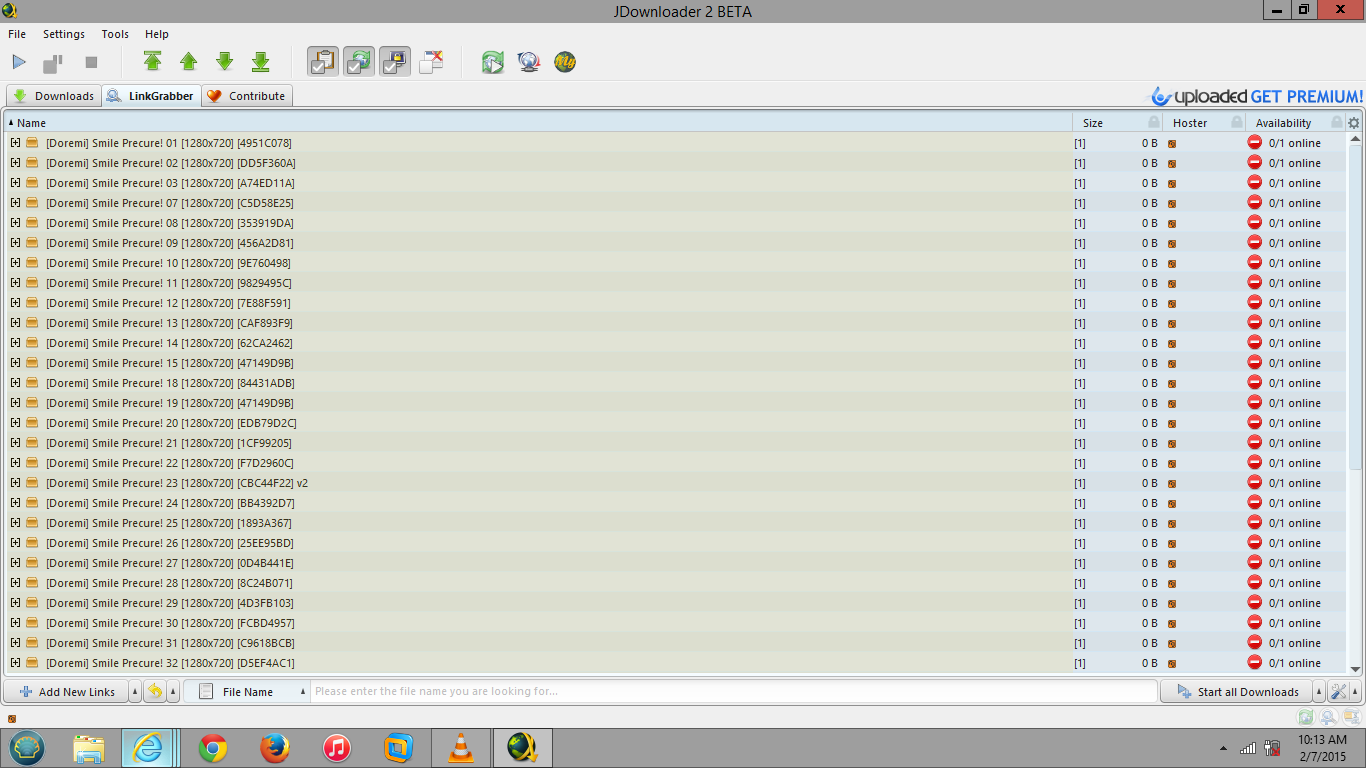Expand the Smile Precure! 32 package

click(x=15, y=663)
